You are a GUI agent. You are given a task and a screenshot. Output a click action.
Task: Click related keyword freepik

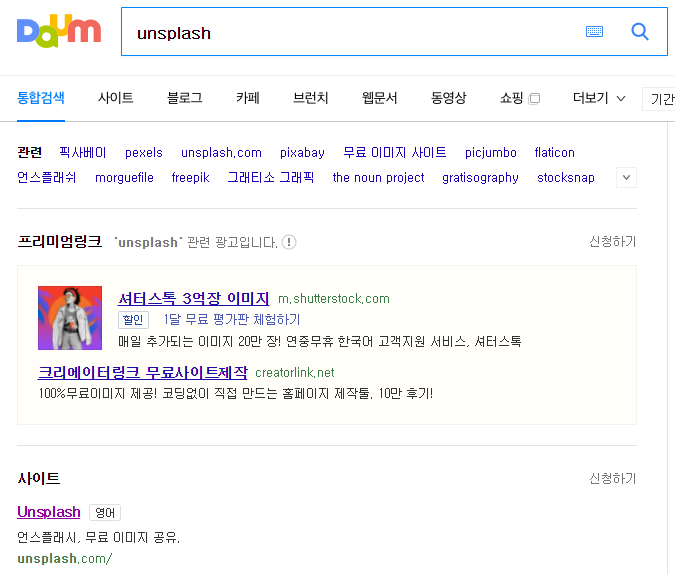coord(190,177)
